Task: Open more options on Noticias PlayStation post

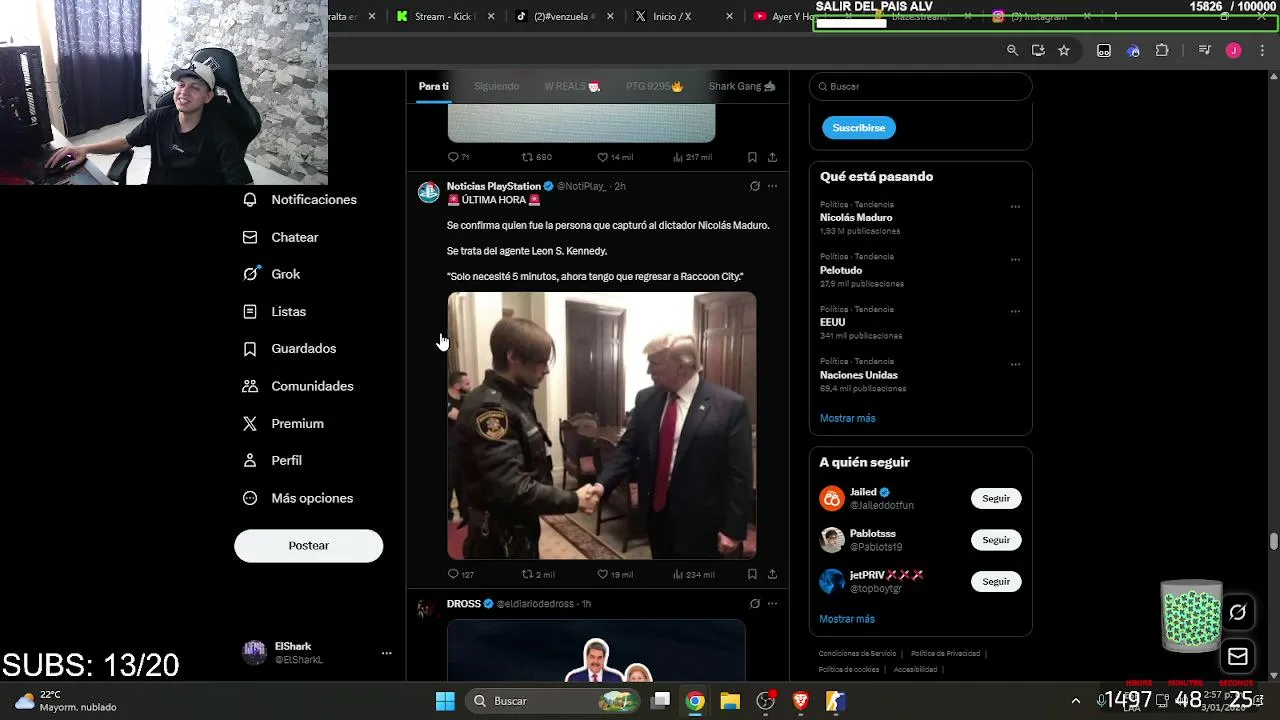Action: [x=772, y=186]
